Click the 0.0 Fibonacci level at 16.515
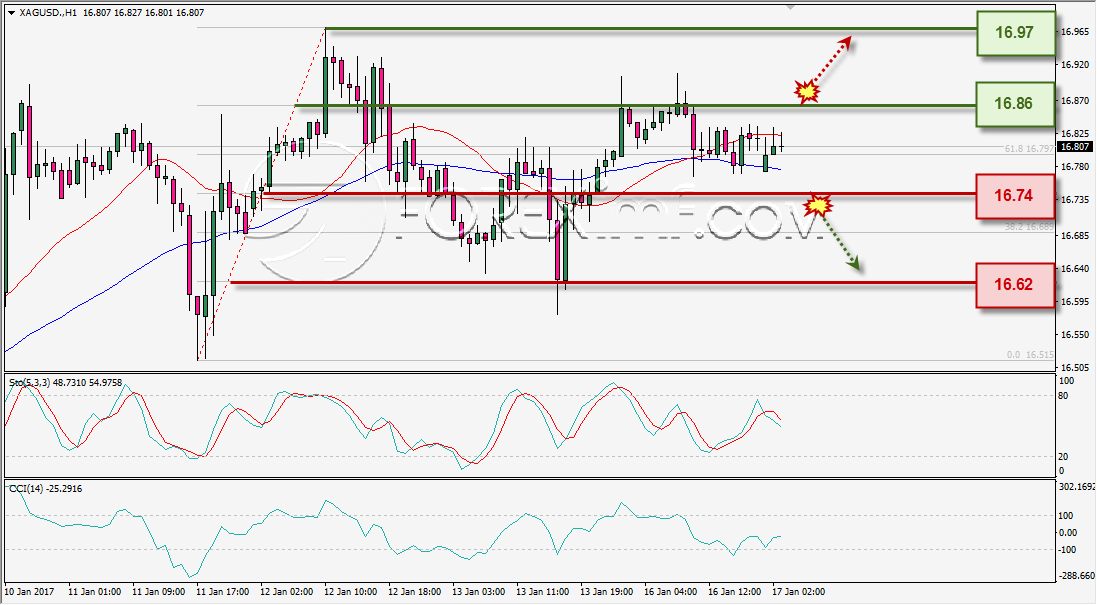 (1031, 355)
